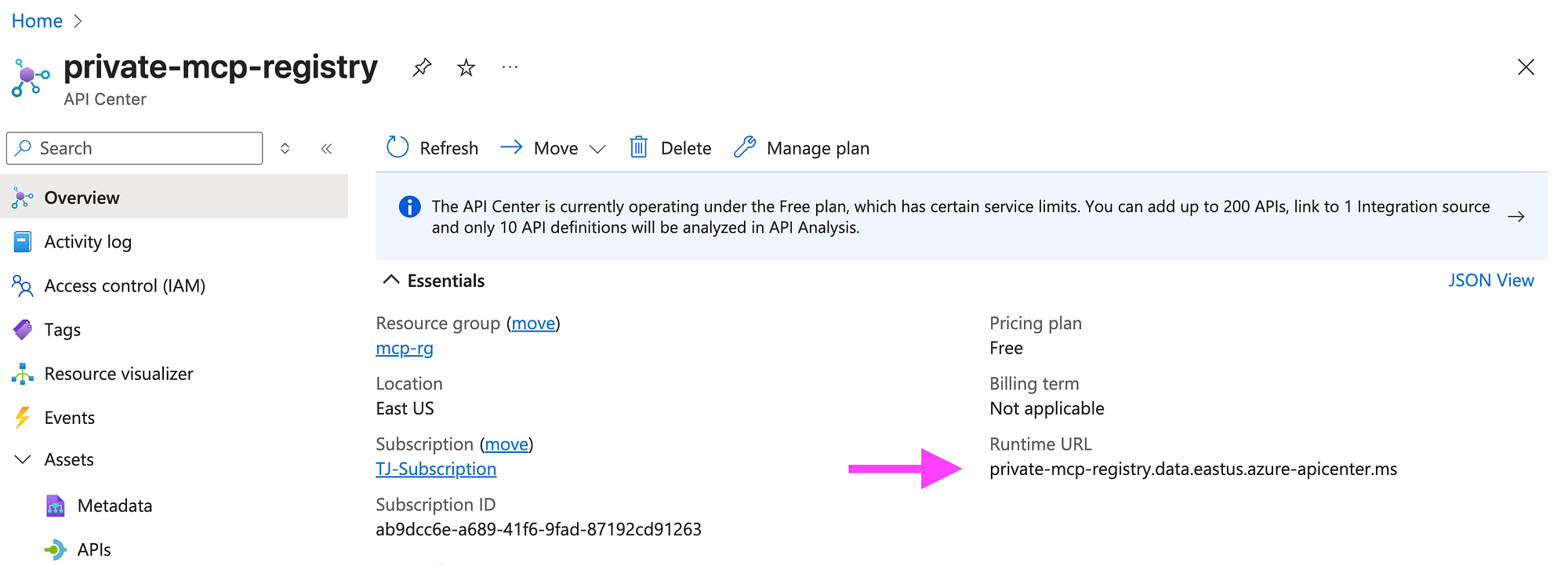The width and height of the screenshot is (1568, 565).
Task: Click the Metadata purple document icon
Action: coord(55,506)
